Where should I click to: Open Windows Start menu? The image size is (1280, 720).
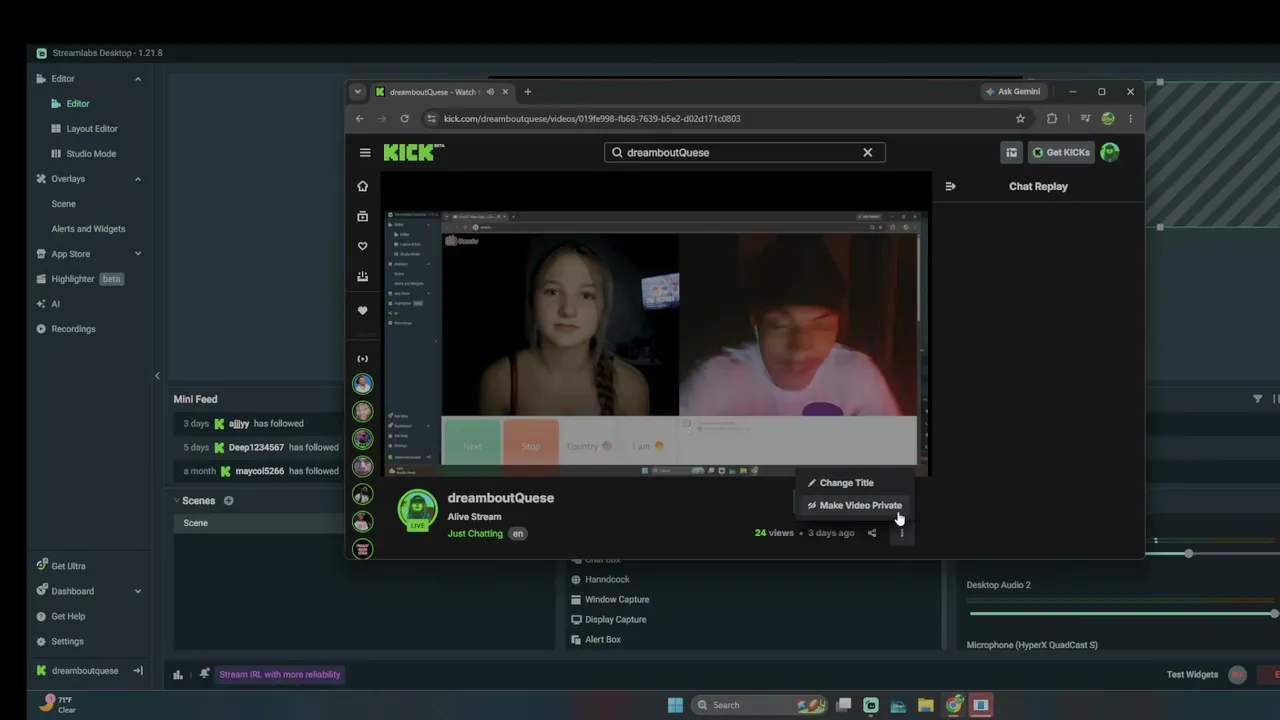click(675, 705)
